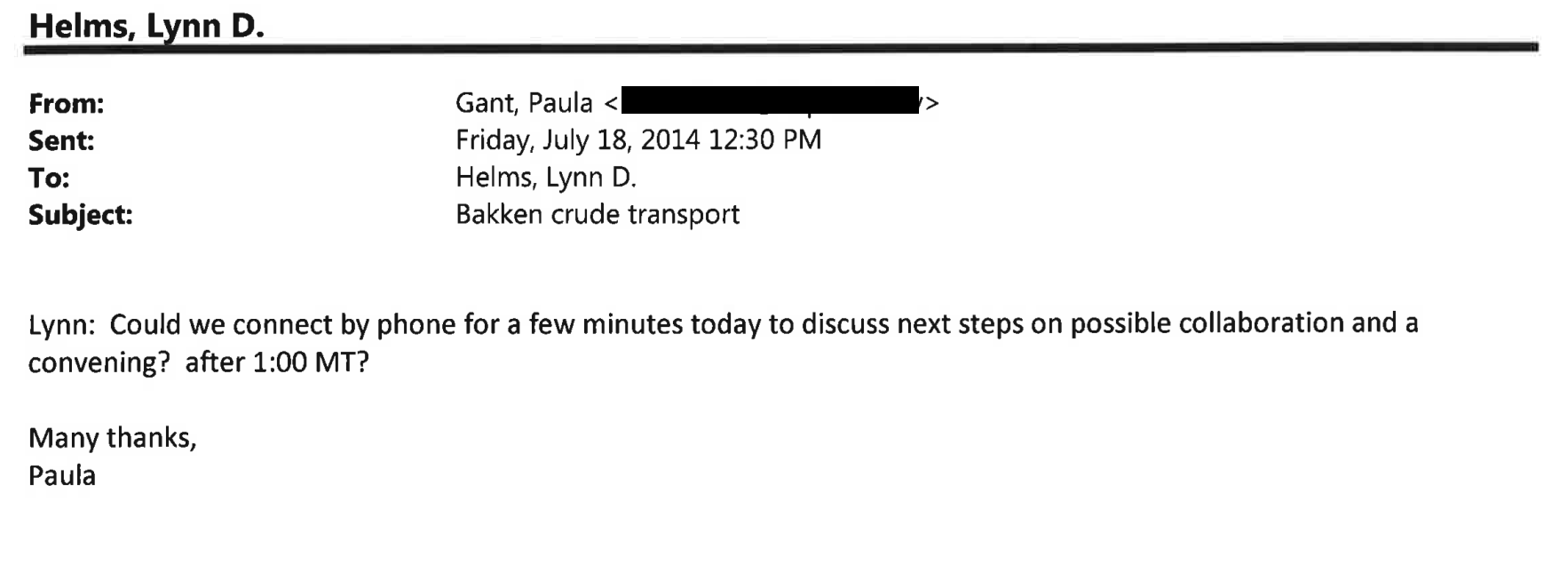Click recipient Helms, Lynn D. in To line
This screenshot has height=581, width=1568.
pos(546,178)
